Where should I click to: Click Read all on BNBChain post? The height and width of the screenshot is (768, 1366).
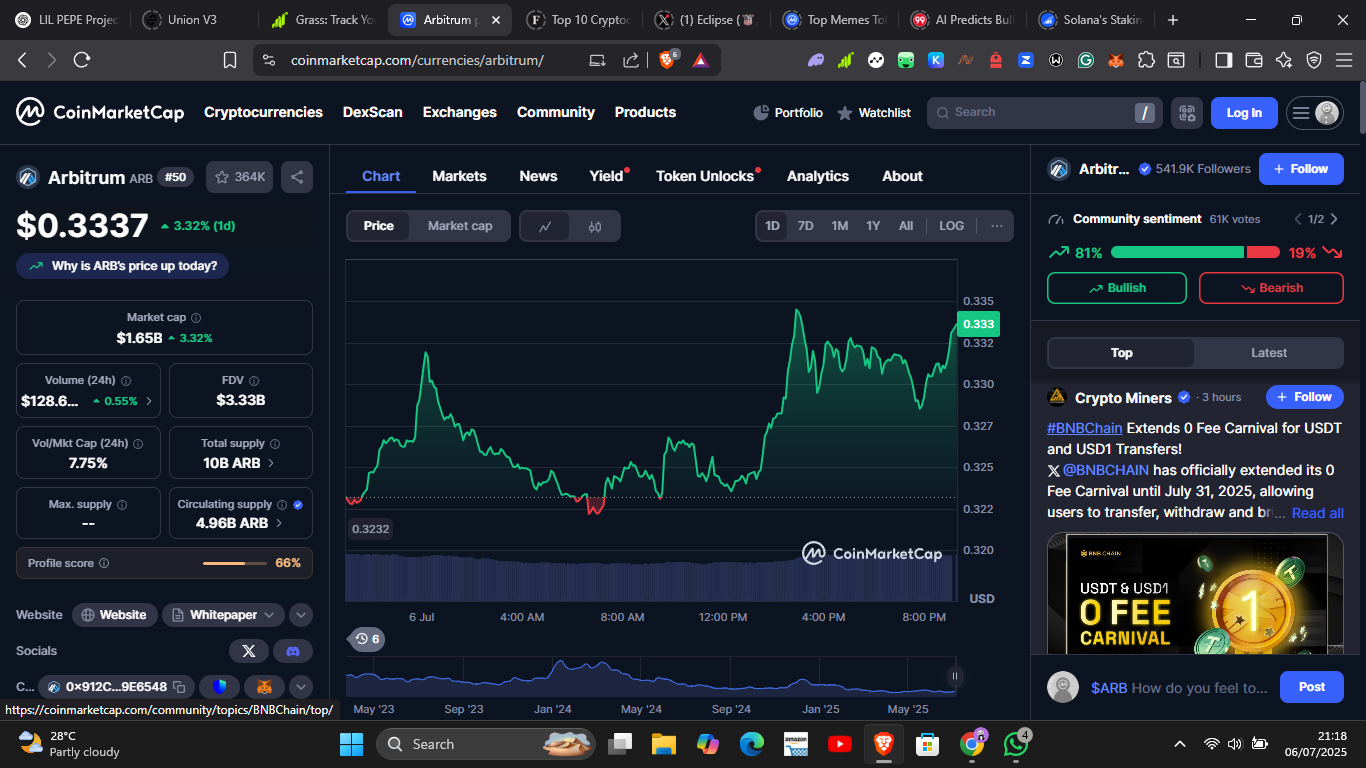pyautogui.click(x=1318, y=513)
